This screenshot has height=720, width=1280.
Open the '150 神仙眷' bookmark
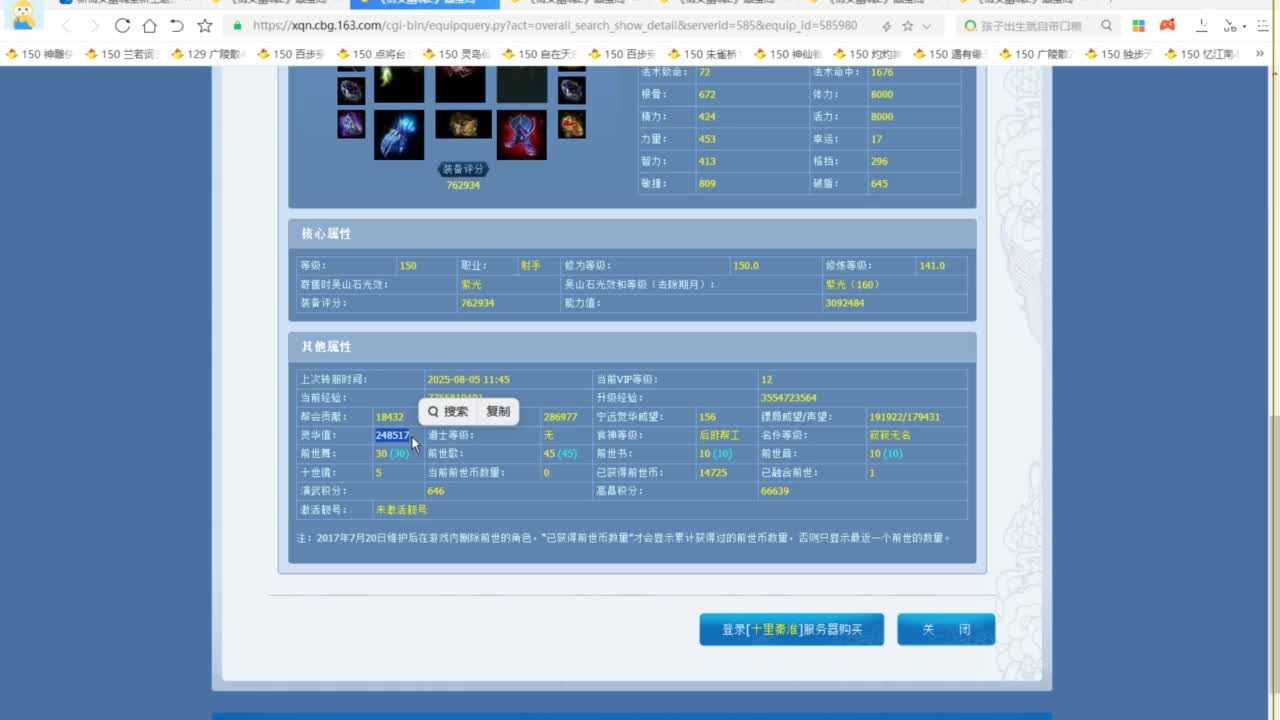tap(790, 54)
